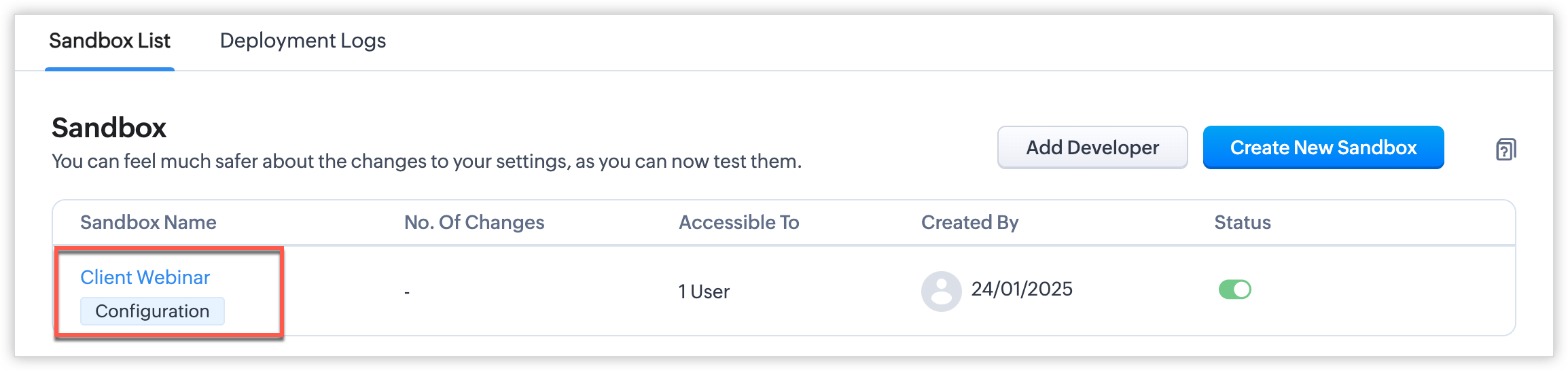Click the Add Developer button
The height and width of the screenshot is (371, 1568).
pos(1092,147)
